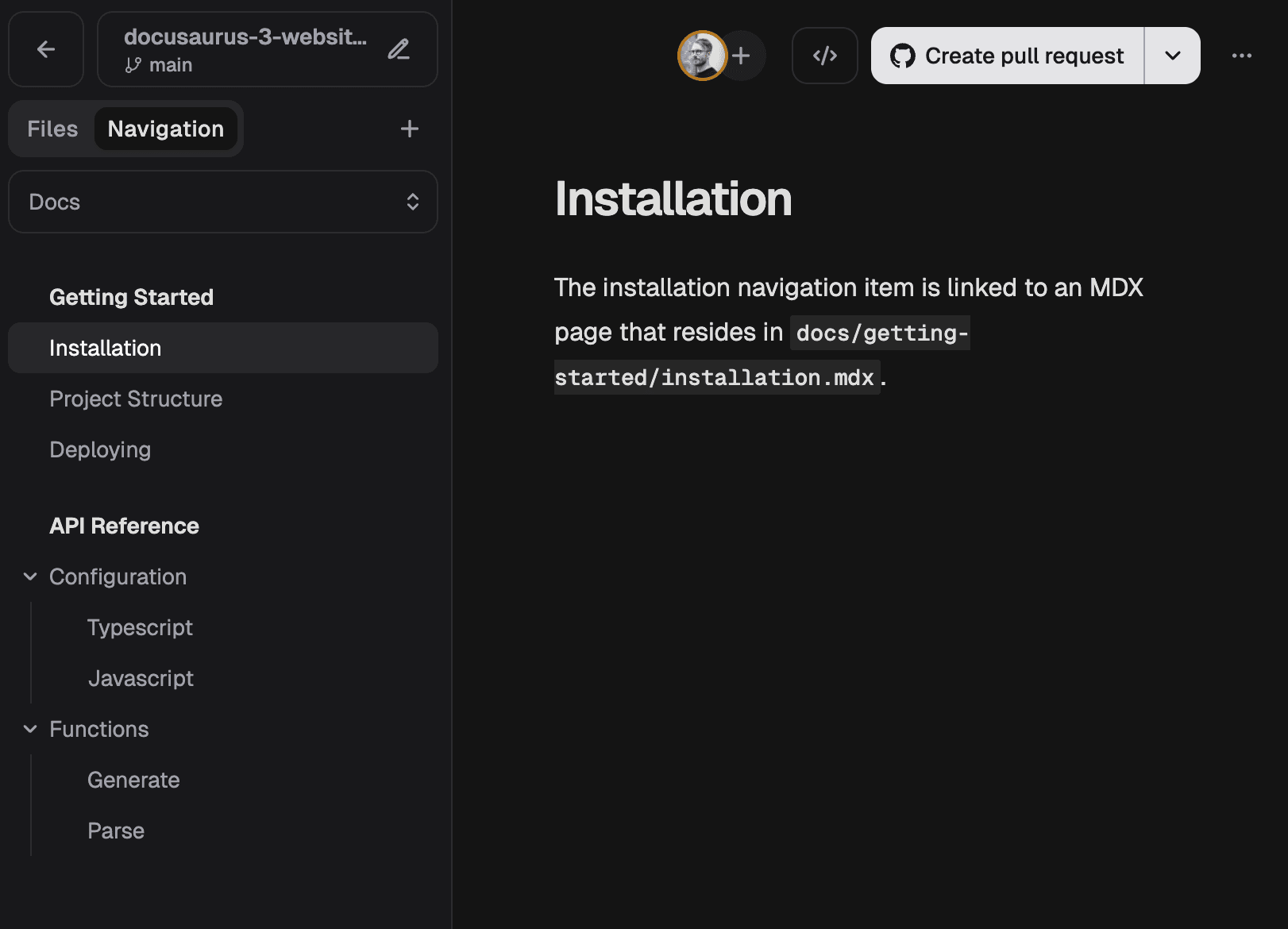Viewport: 1288px width, 929px height.
Task: Click the pencil edit icon beside project name
Action: 399,49
